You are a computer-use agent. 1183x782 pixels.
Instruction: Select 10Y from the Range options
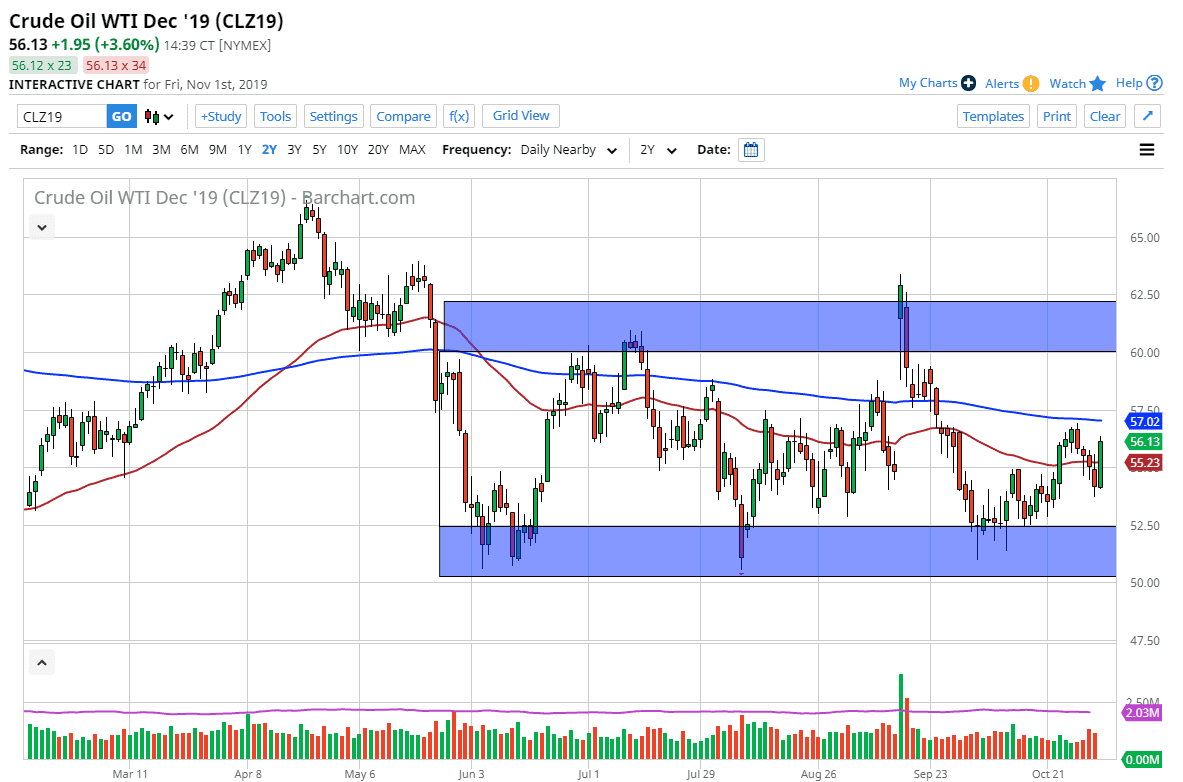(346, 149)
